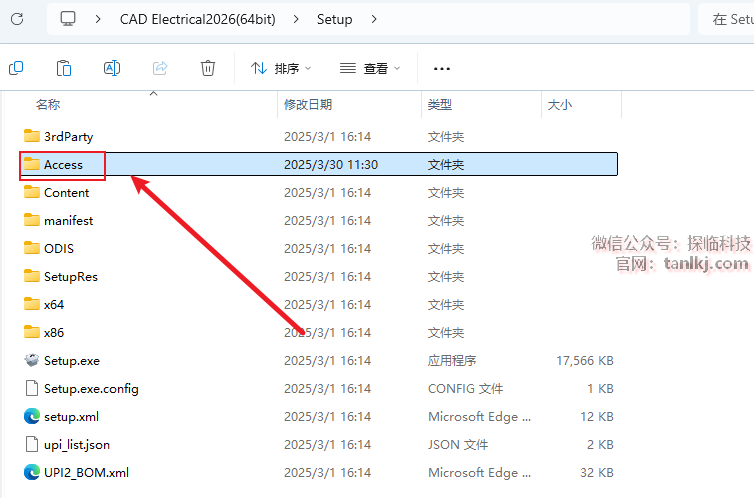This screenshot has height=498, width=754.
Task: Select the 3rdParty folder icon
Action: (x=32, y=136)
